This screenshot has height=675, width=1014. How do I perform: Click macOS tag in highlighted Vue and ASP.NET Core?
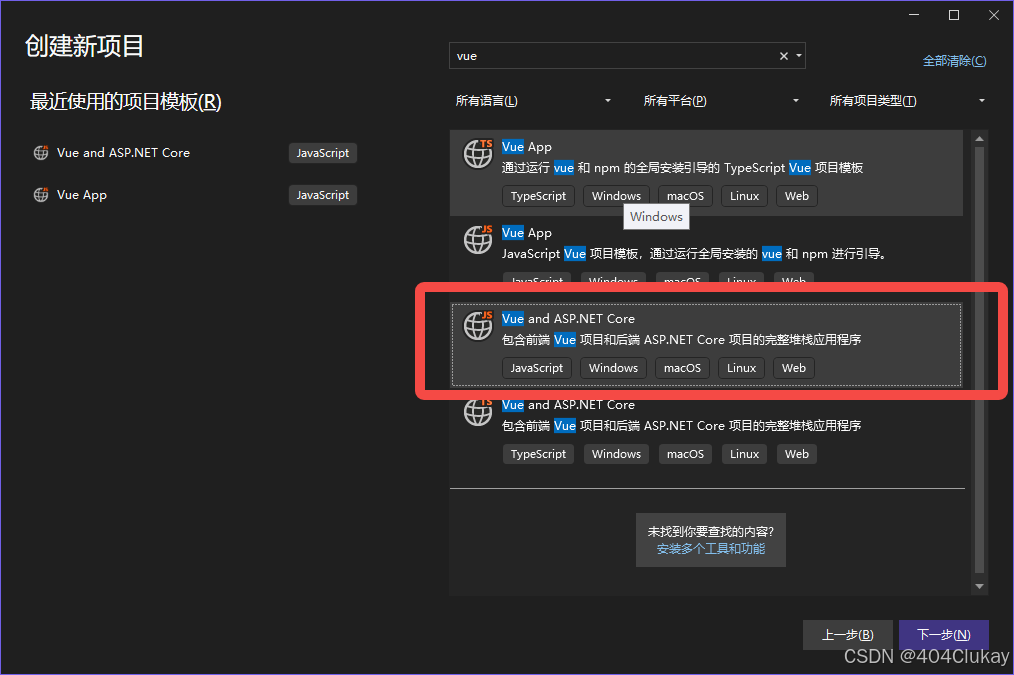coord(682,368)
